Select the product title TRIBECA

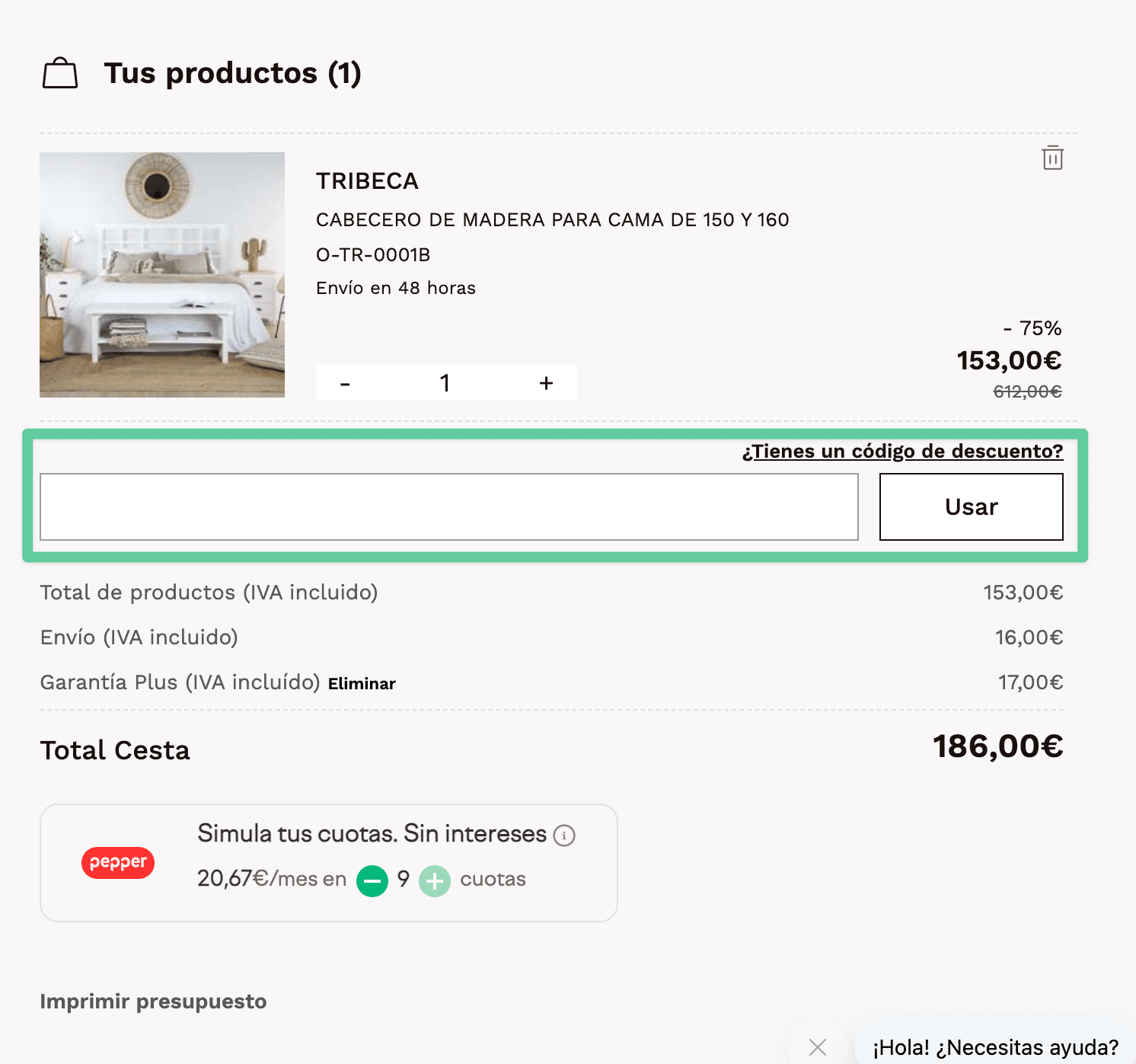366,181
